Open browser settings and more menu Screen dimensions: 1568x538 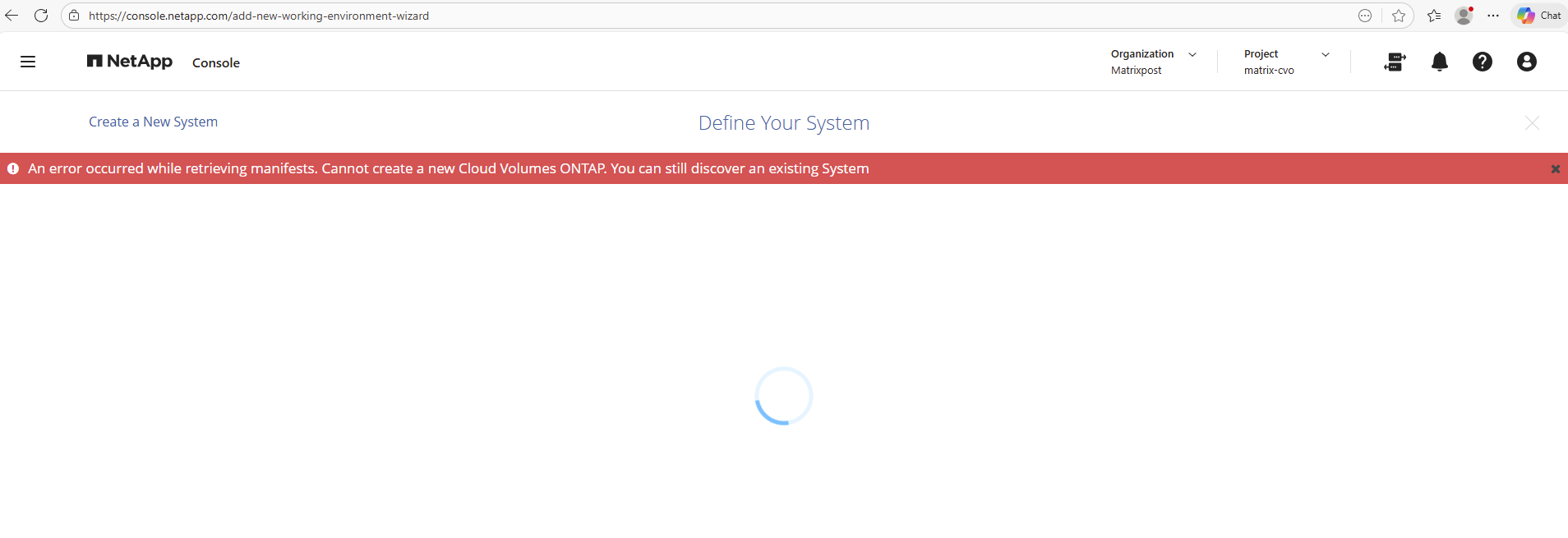pyautogui.click(x=1493, y=16)
